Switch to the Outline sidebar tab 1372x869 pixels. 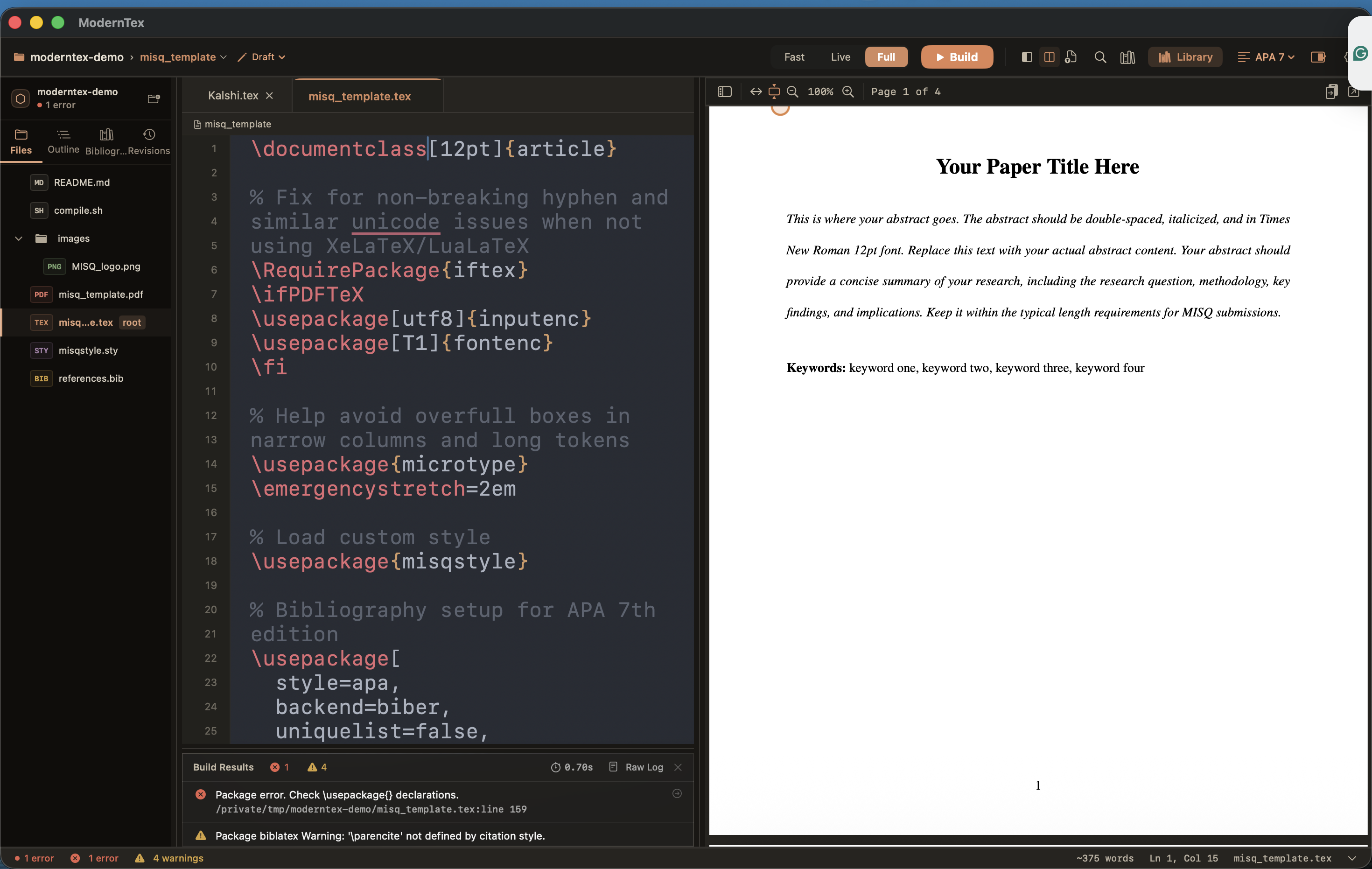pos(63,141)
